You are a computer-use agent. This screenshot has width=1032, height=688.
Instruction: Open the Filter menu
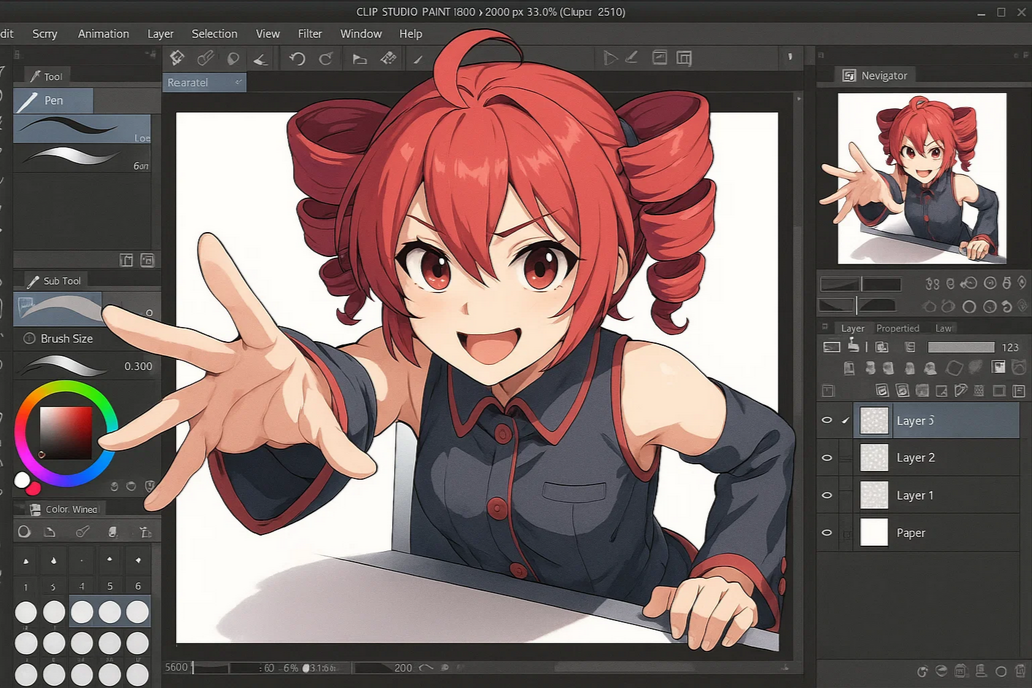pos(310,34)
